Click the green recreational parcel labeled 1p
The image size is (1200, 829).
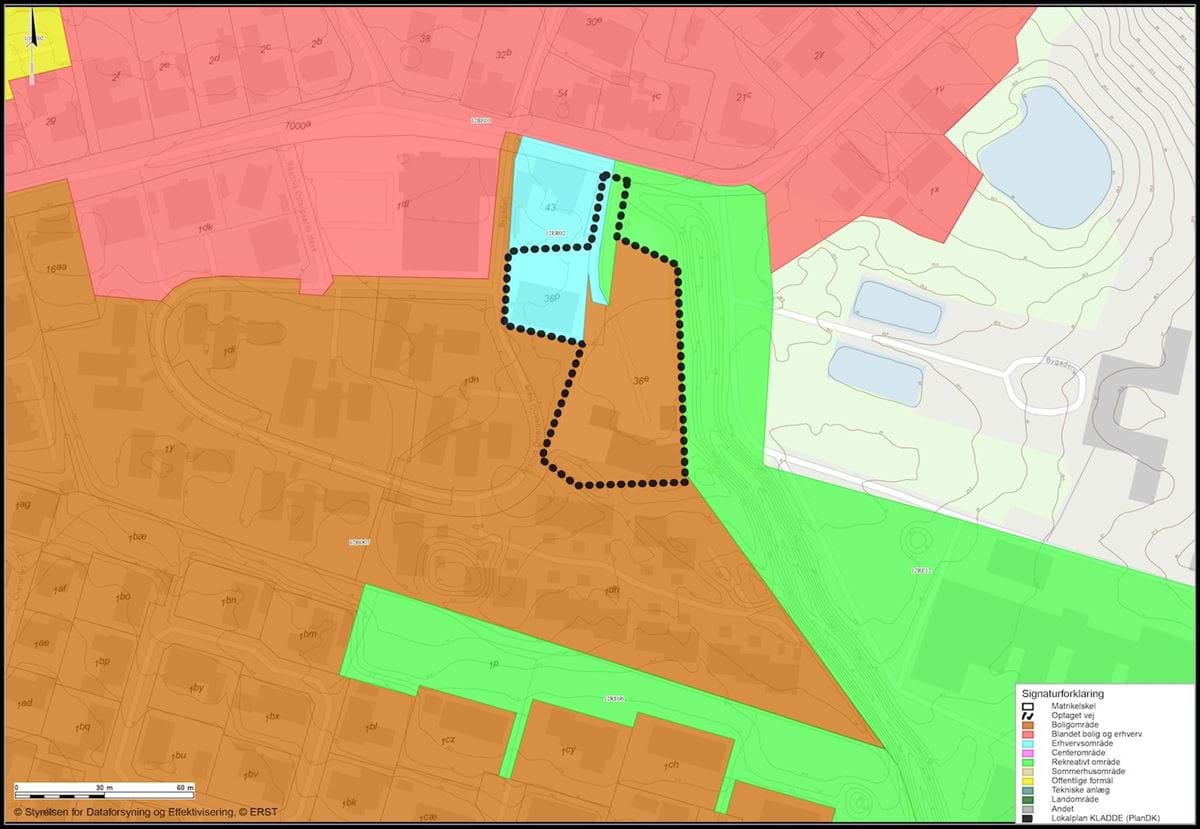pos(493,664)
